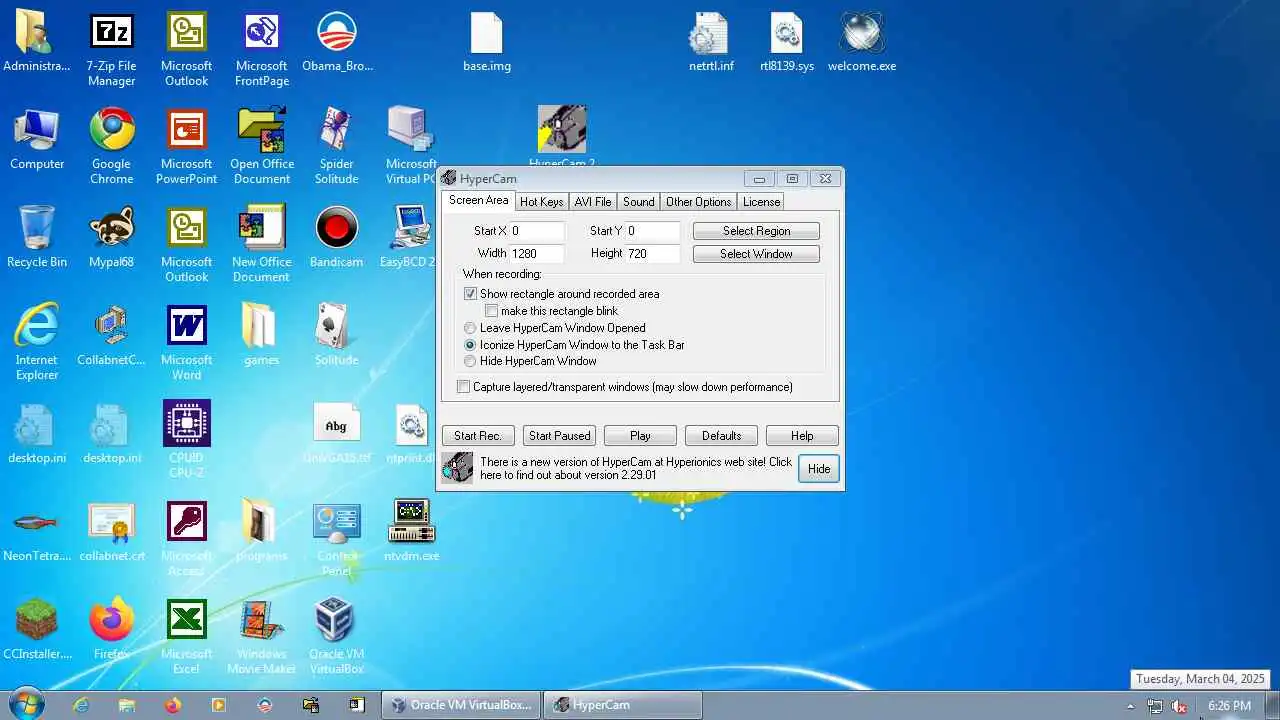Click the Play button in HyperCam

coord(640,436)
